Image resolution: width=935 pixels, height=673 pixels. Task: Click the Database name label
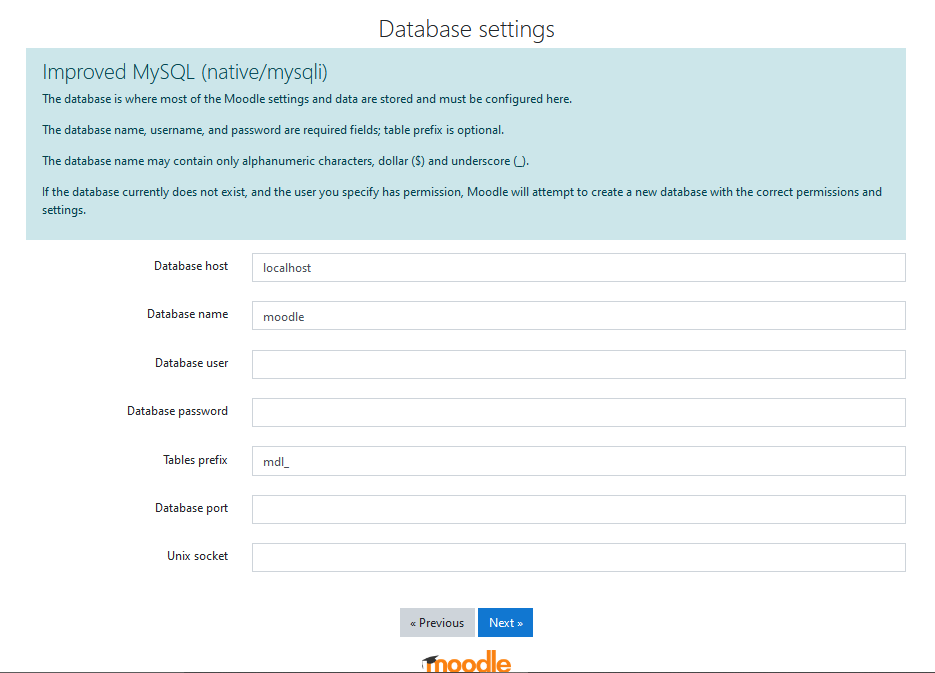pos(187,314)
